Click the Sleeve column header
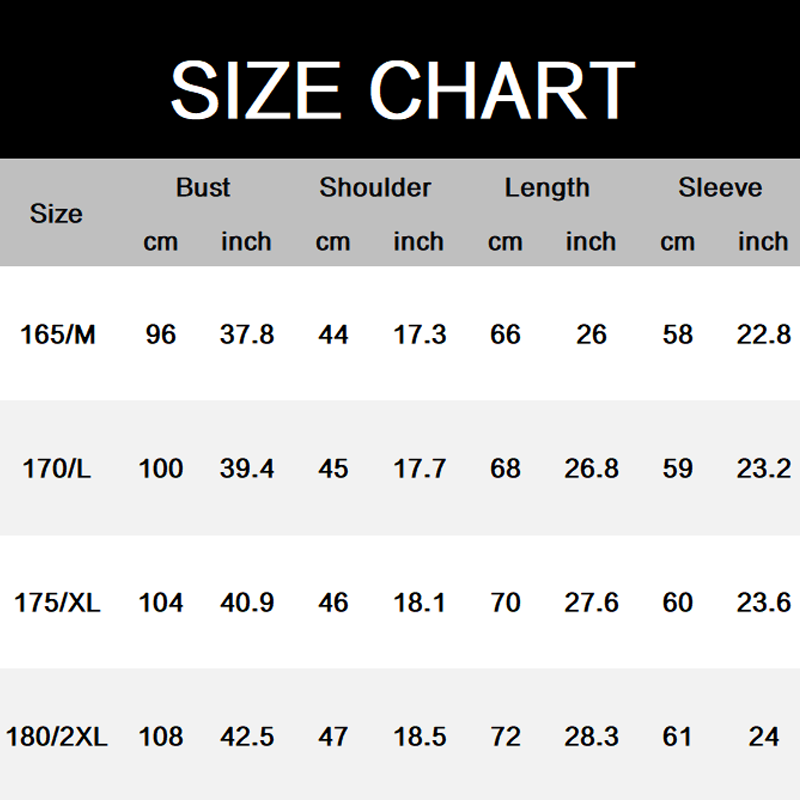The width and height of the screenshot is (800, 800). pyautogui.click(x=720, y=188)
